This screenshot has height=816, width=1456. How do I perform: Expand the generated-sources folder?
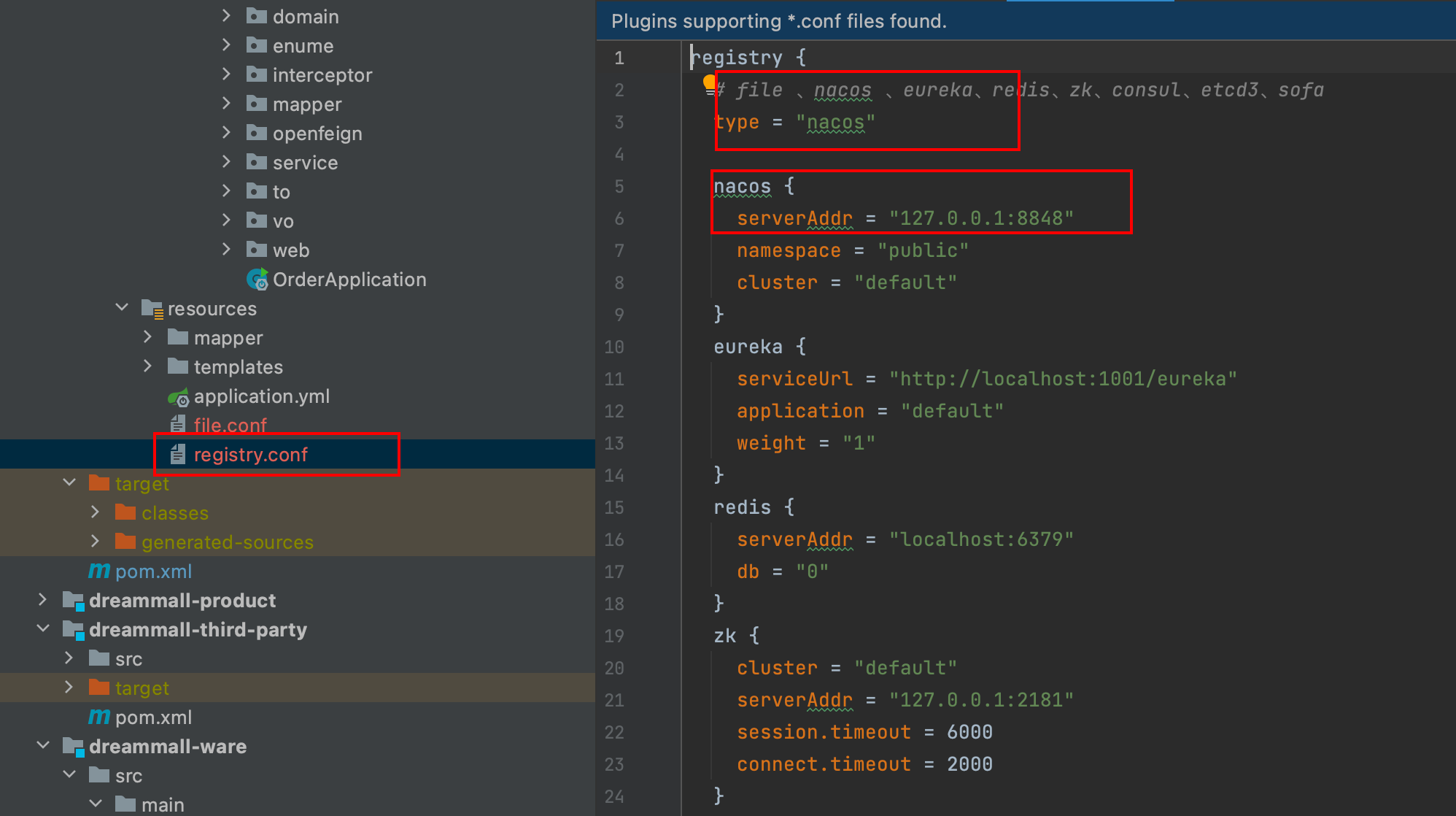(x=95, y=541)
